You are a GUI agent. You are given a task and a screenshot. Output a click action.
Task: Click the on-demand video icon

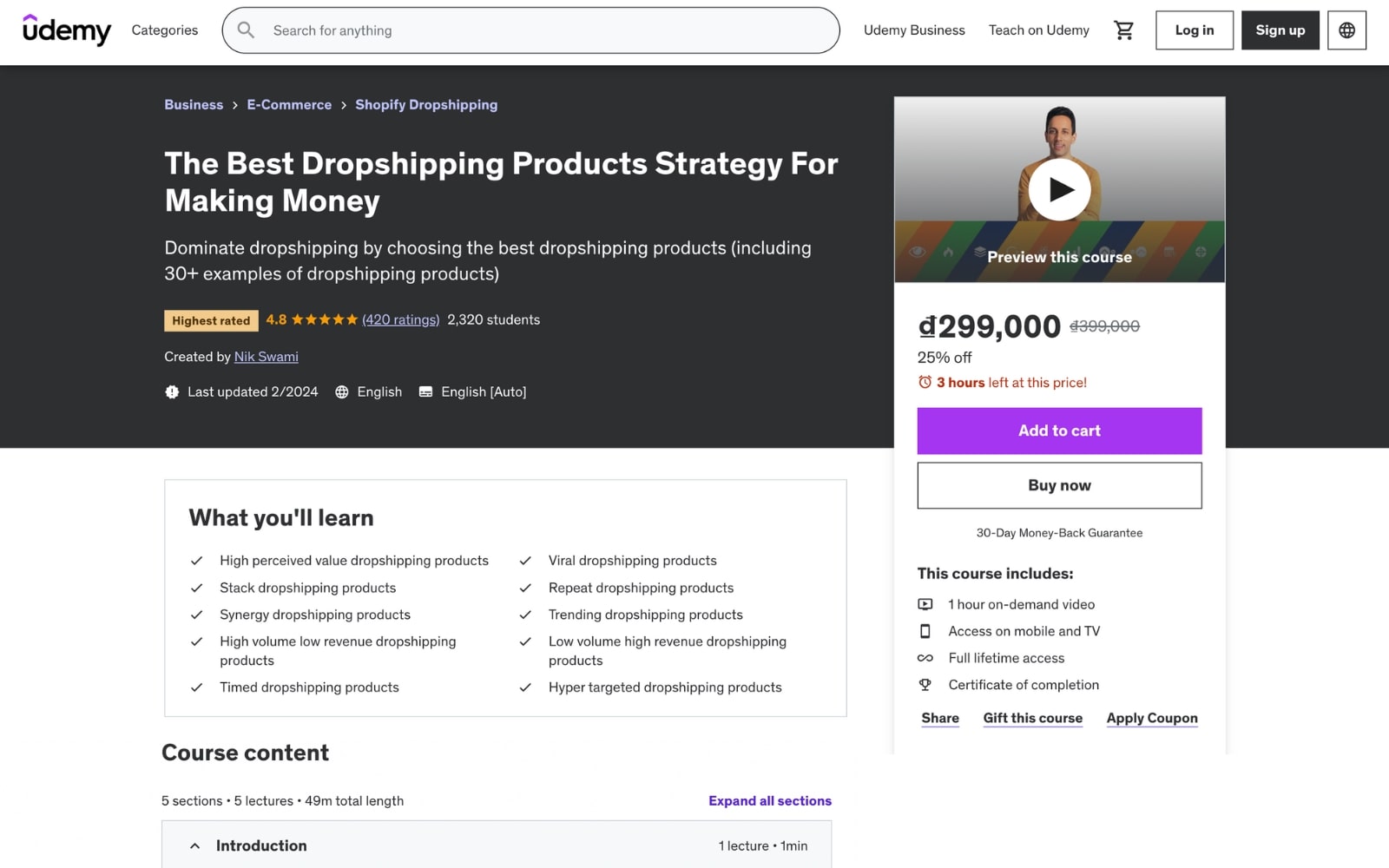[925, 604]
